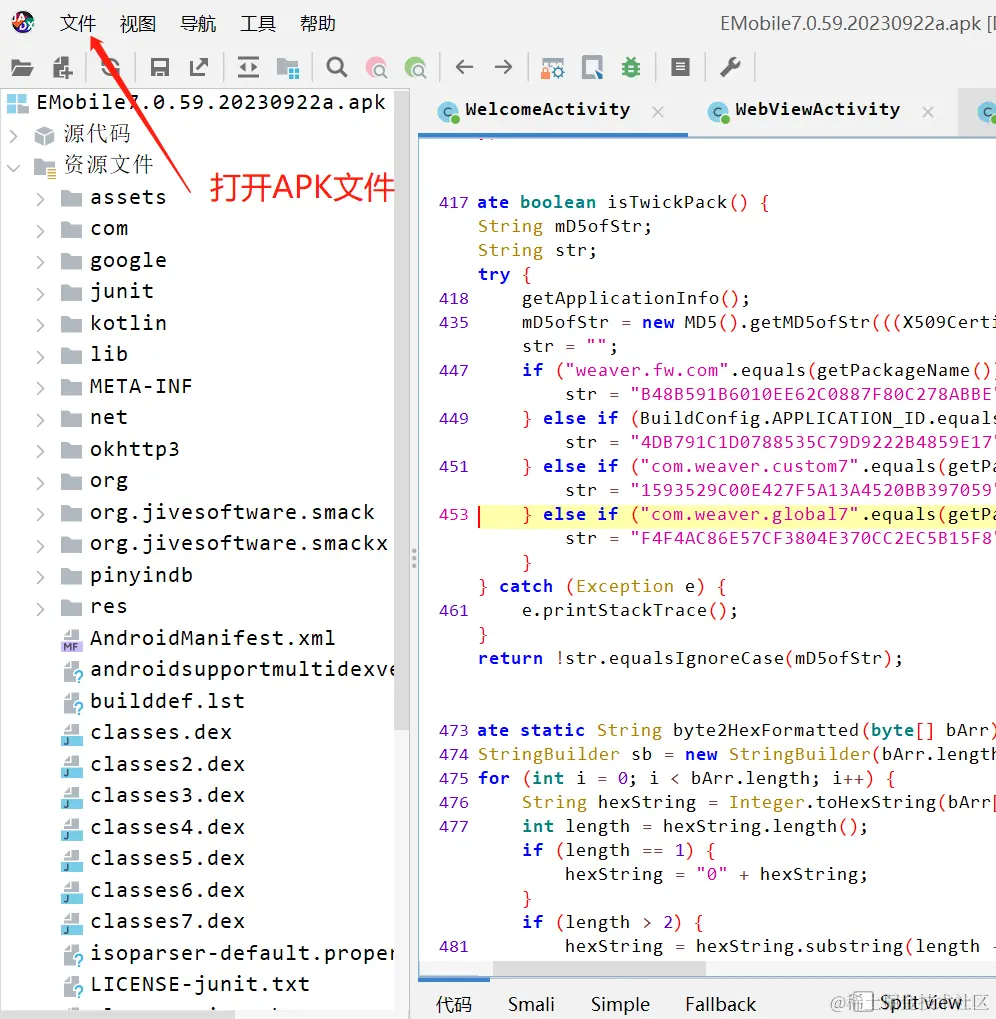Click line number 453 in gutter
The width and height of the screenshot is (996, 1019).
click(x=453, y=515)
